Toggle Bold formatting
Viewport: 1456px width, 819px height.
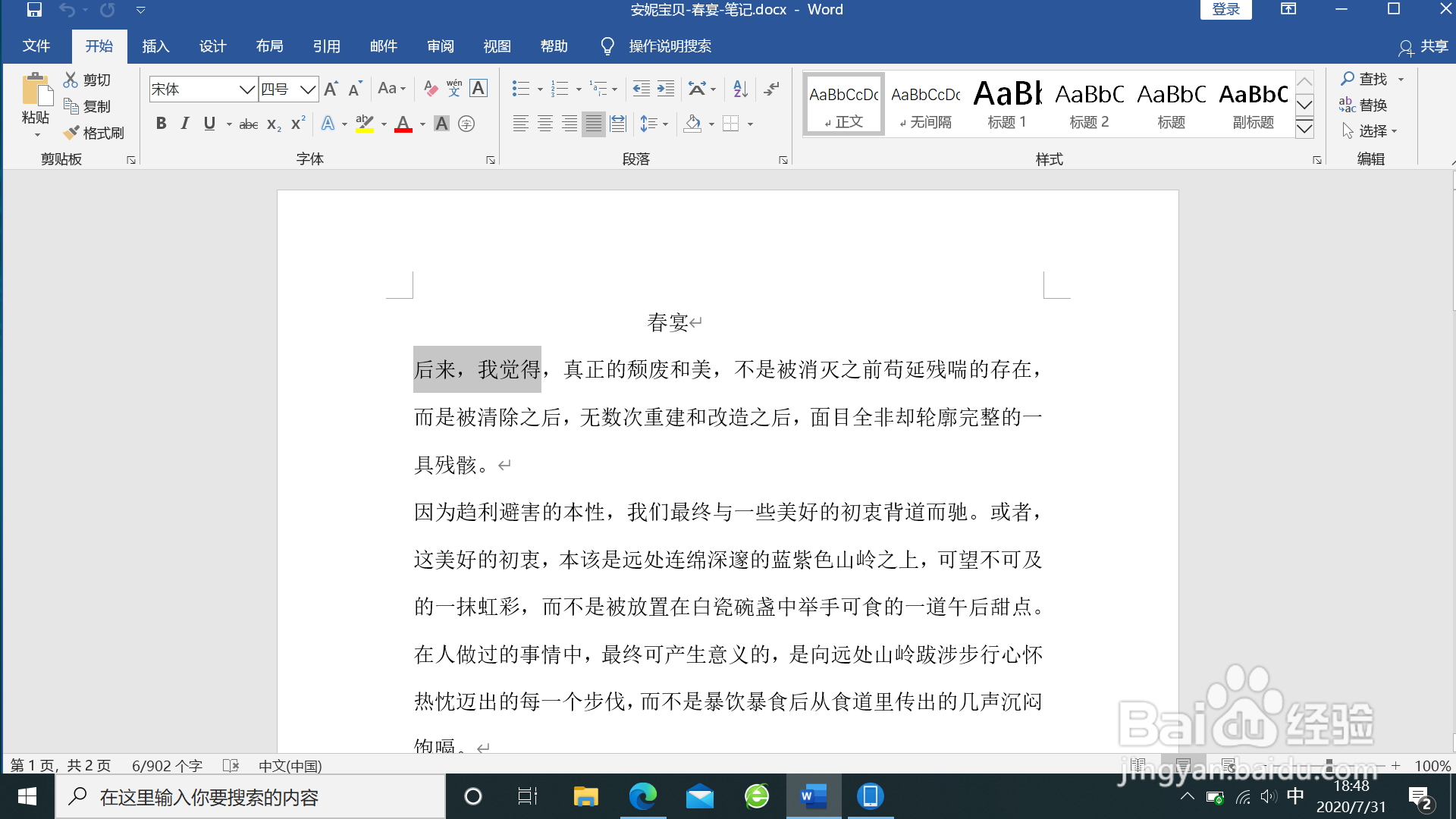point(161,124)
